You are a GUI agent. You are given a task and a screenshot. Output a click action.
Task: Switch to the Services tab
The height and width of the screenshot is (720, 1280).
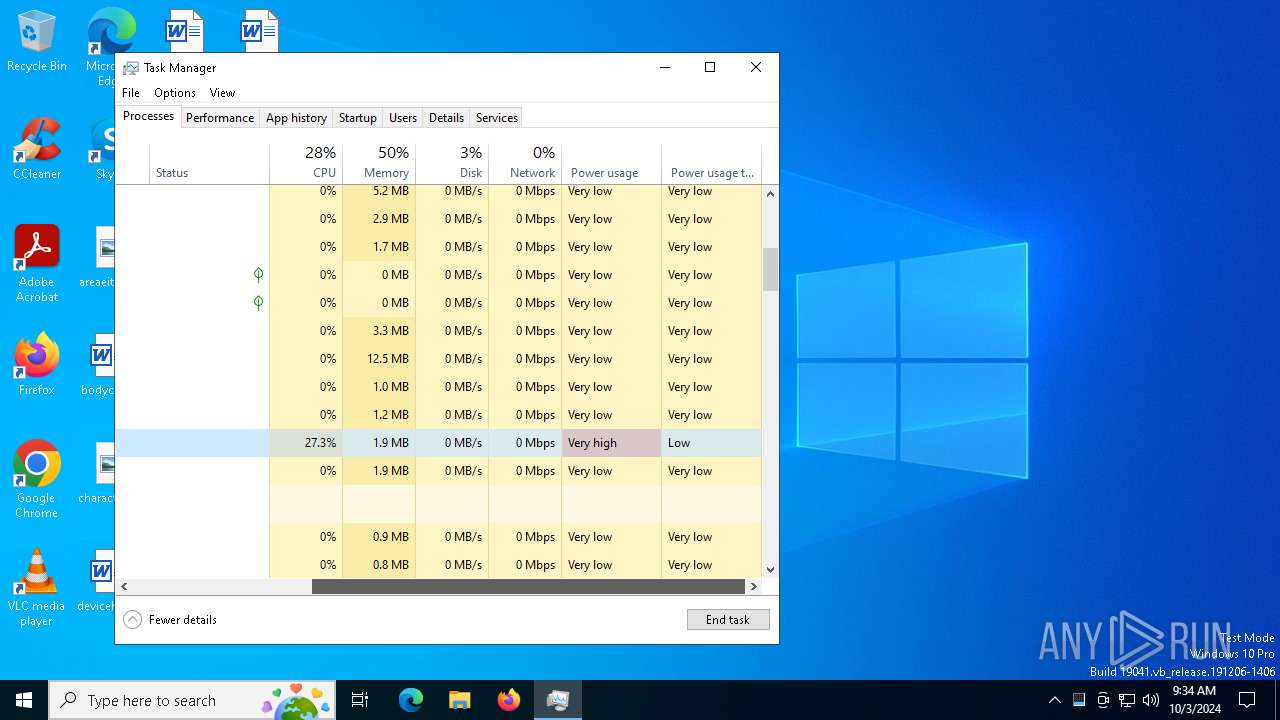click(x=497, y=117)
